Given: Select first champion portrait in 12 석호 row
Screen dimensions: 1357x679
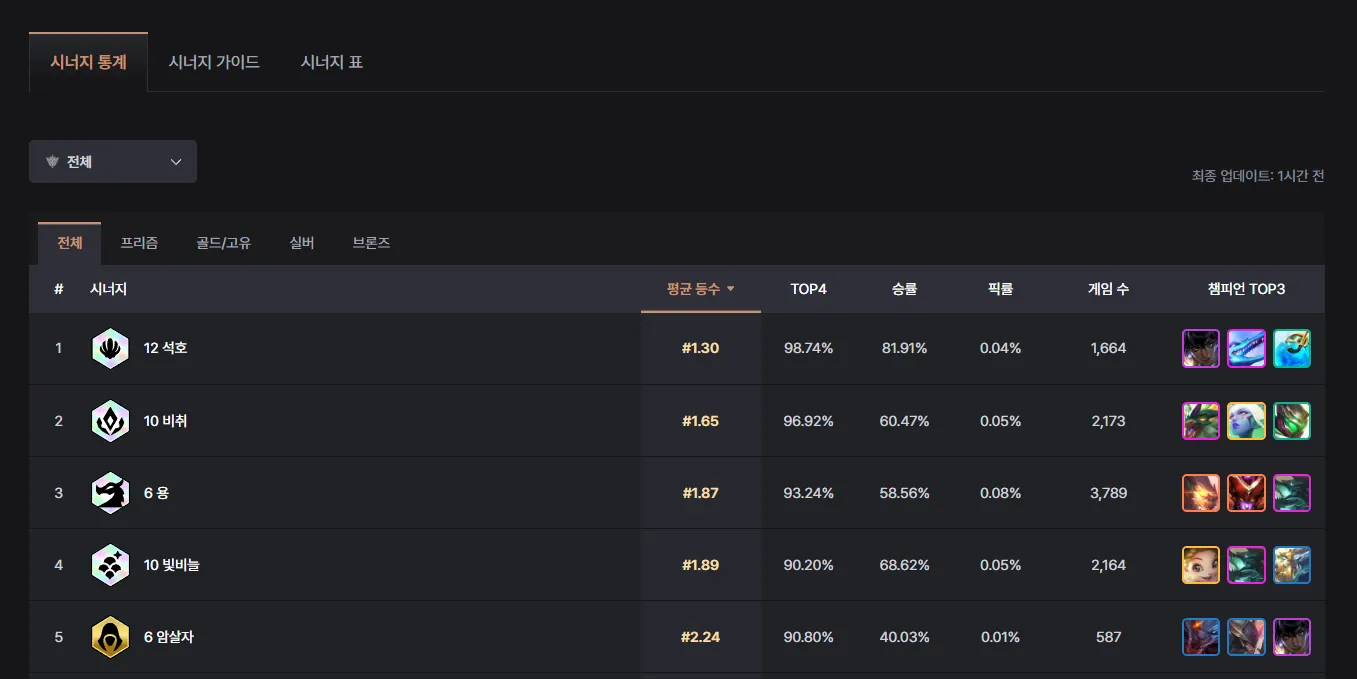Looking at the screenshot, I should (1201, 349).
